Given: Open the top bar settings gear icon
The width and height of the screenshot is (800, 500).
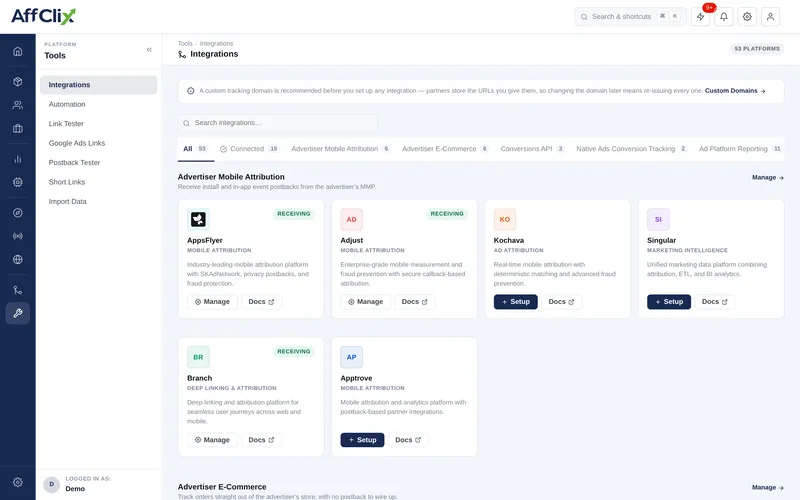Looking at the screenshot, I should [x=747, y=17].
